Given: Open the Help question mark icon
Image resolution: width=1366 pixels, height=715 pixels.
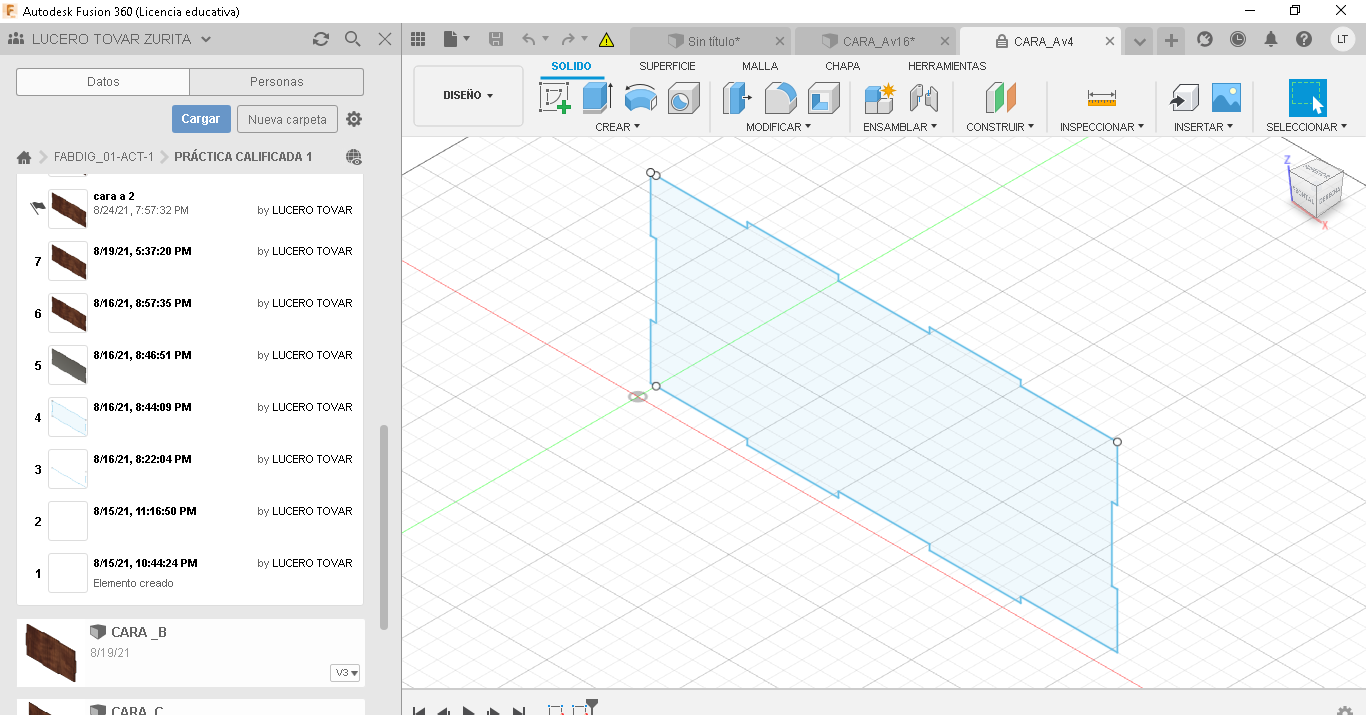Looking at the screenshot, I should pyautogui.click(x=1304, y=39).
